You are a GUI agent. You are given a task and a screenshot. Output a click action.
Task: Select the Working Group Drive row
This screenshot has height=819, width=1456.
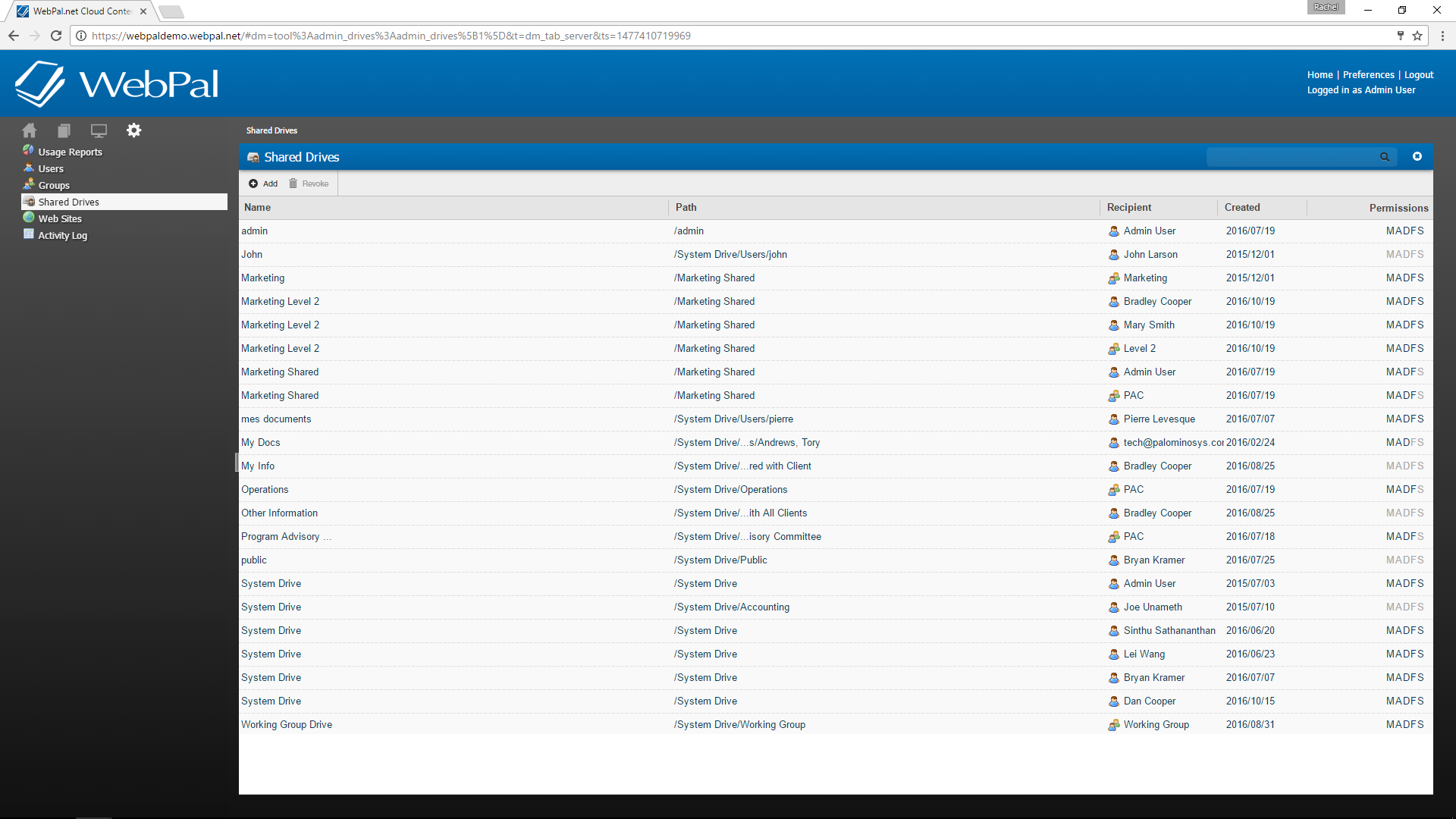(x=836, y=725)
